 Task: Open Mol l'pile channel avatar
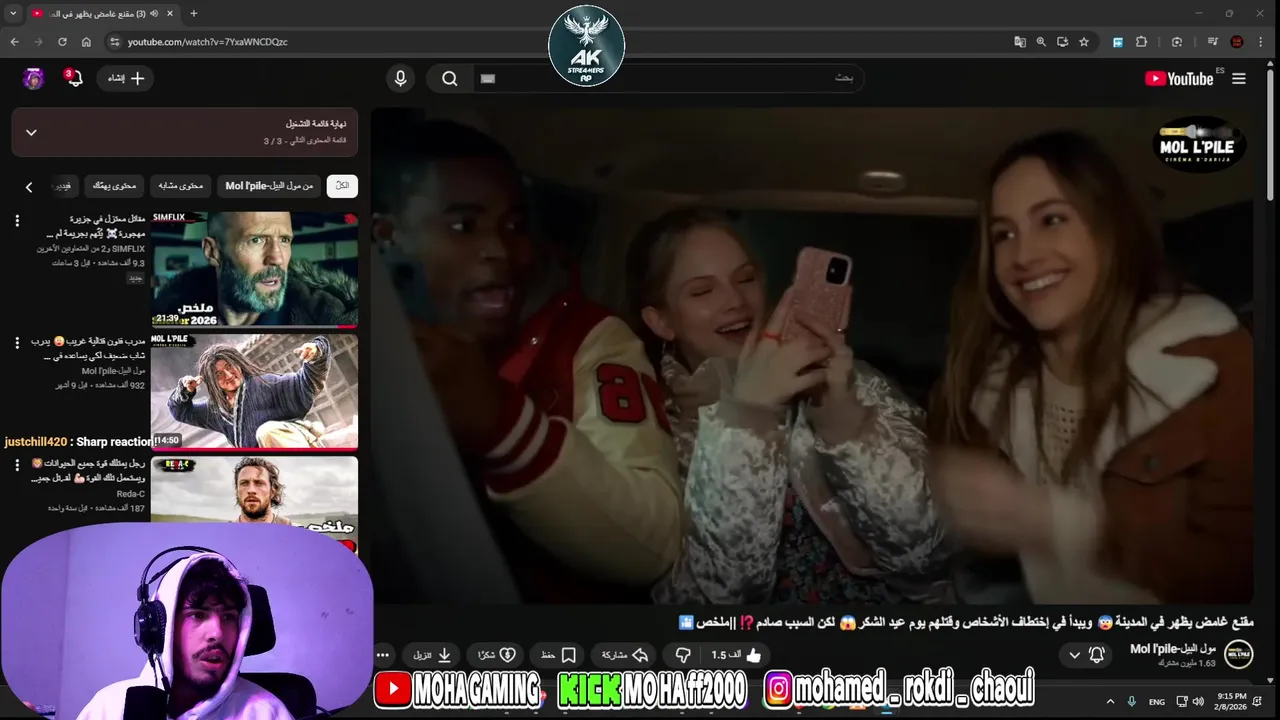point(1239,654)
